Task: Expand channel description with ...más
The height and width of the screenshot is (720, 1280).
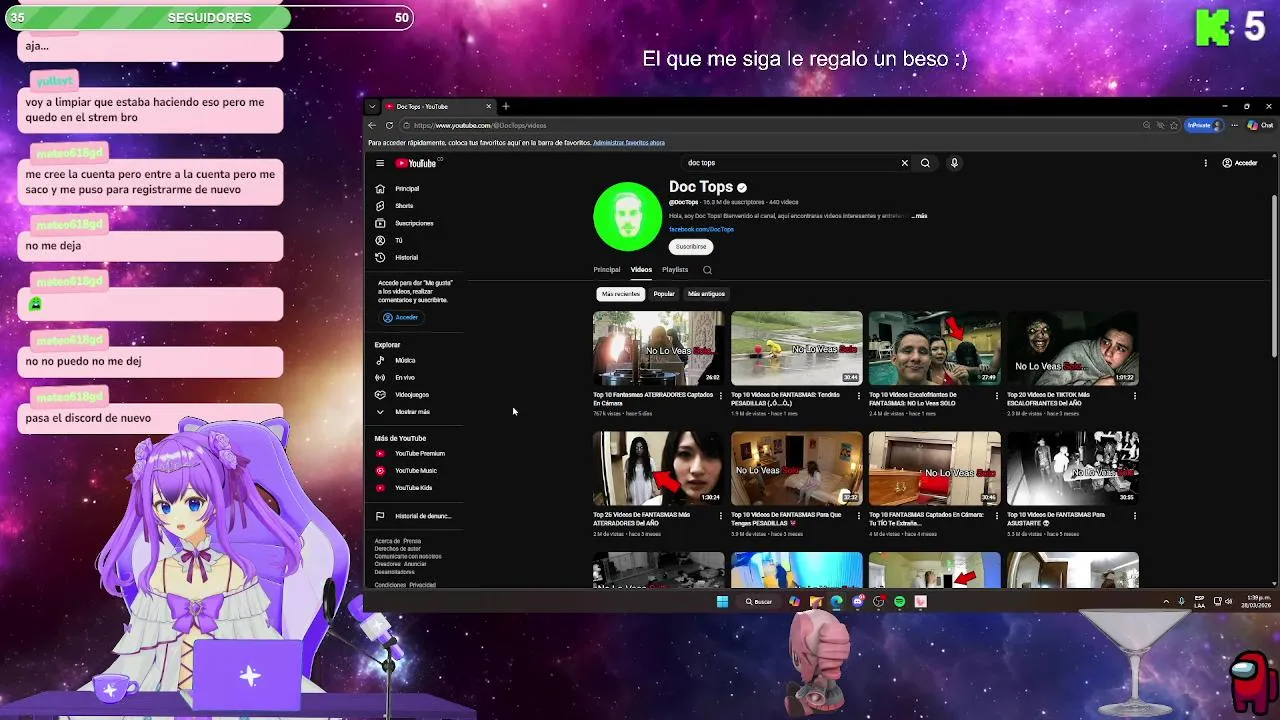Action: point(919,216)
